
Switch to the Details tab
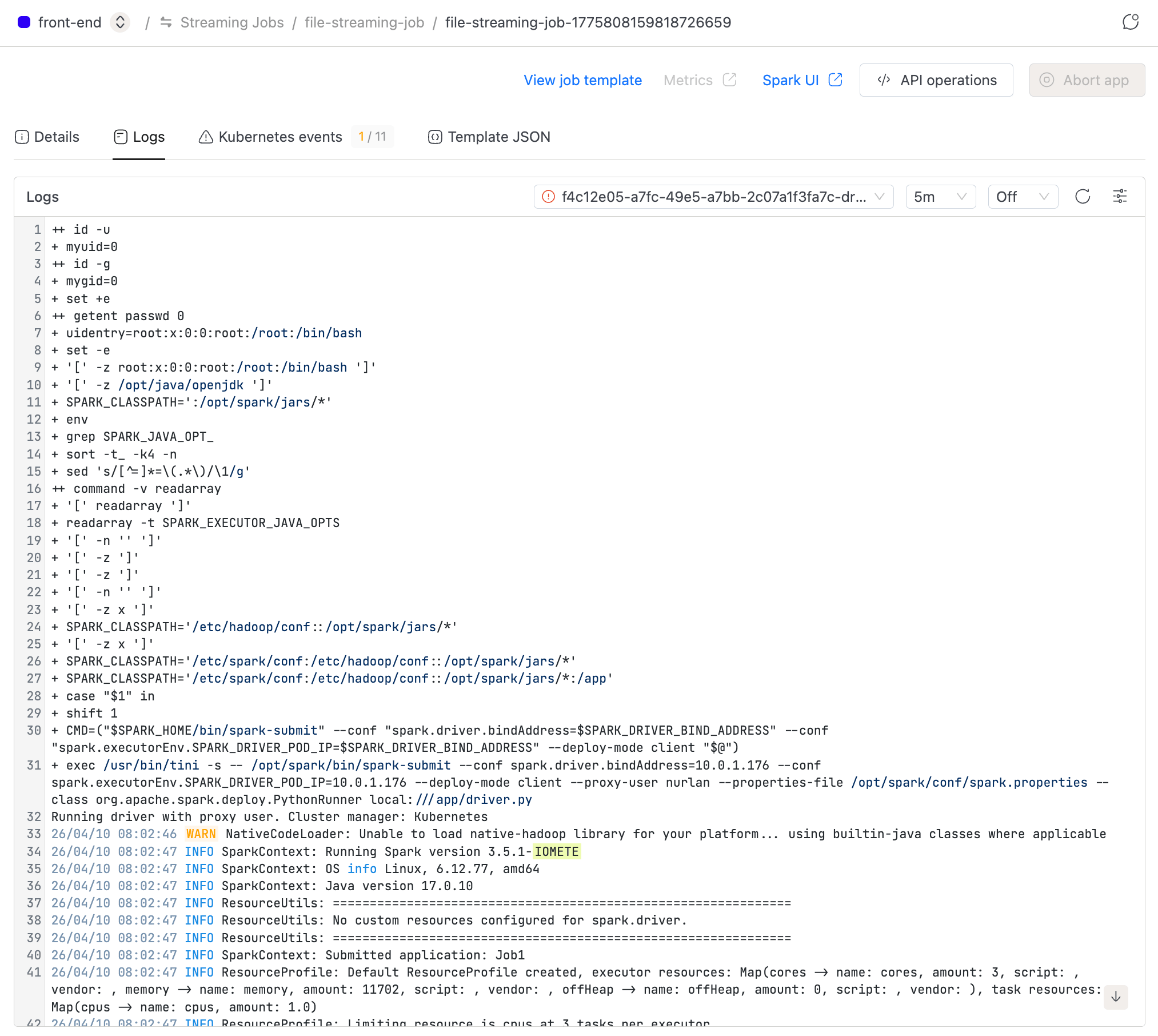click(47, 137)
